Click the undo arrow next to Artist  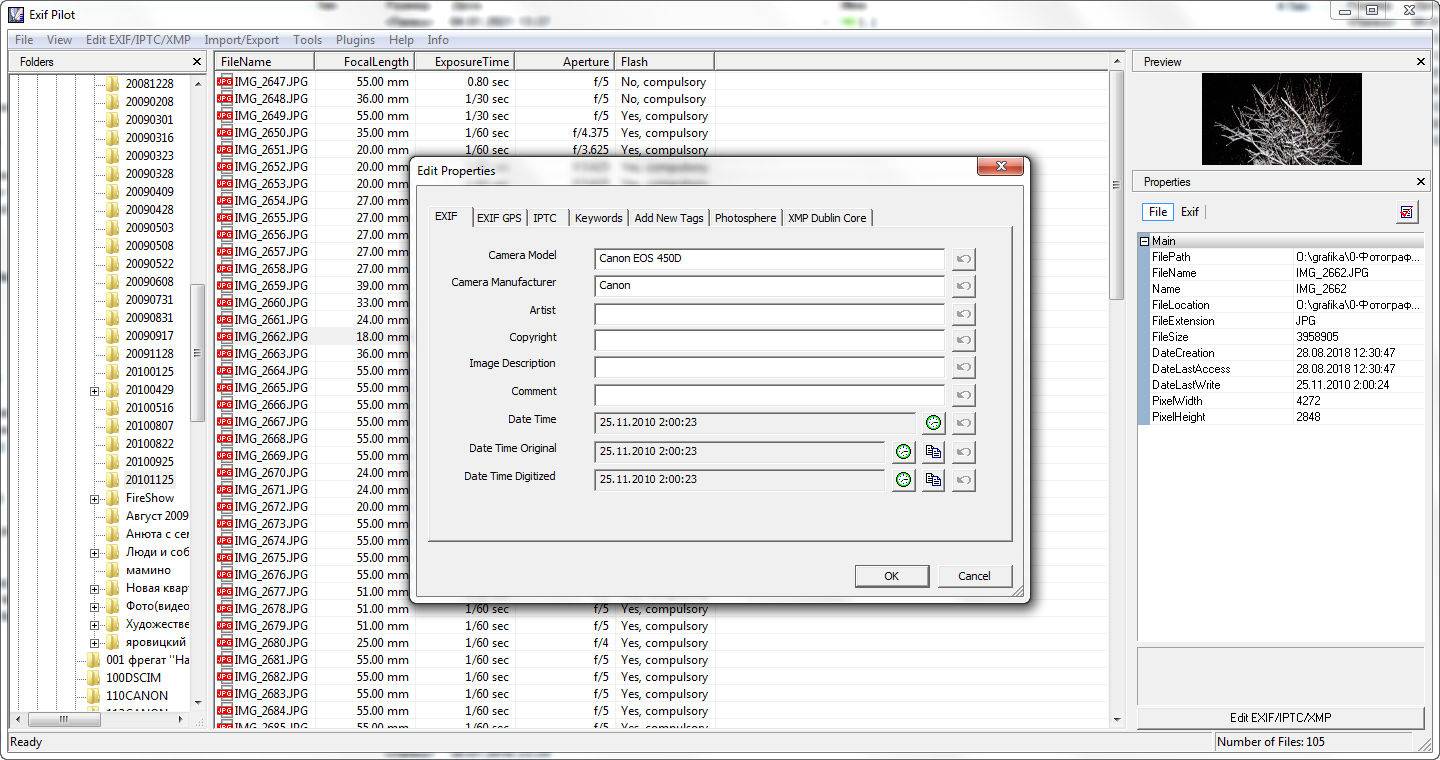(964, 314)
